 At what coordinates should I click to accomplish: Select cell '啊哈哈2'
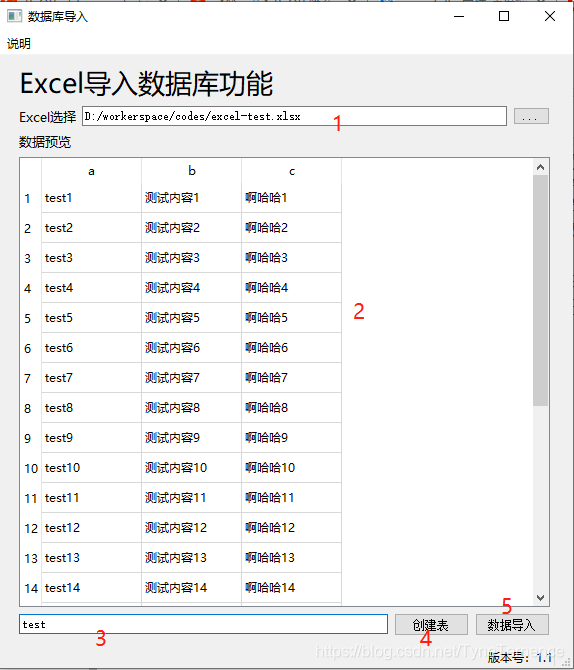click(291, 228)
